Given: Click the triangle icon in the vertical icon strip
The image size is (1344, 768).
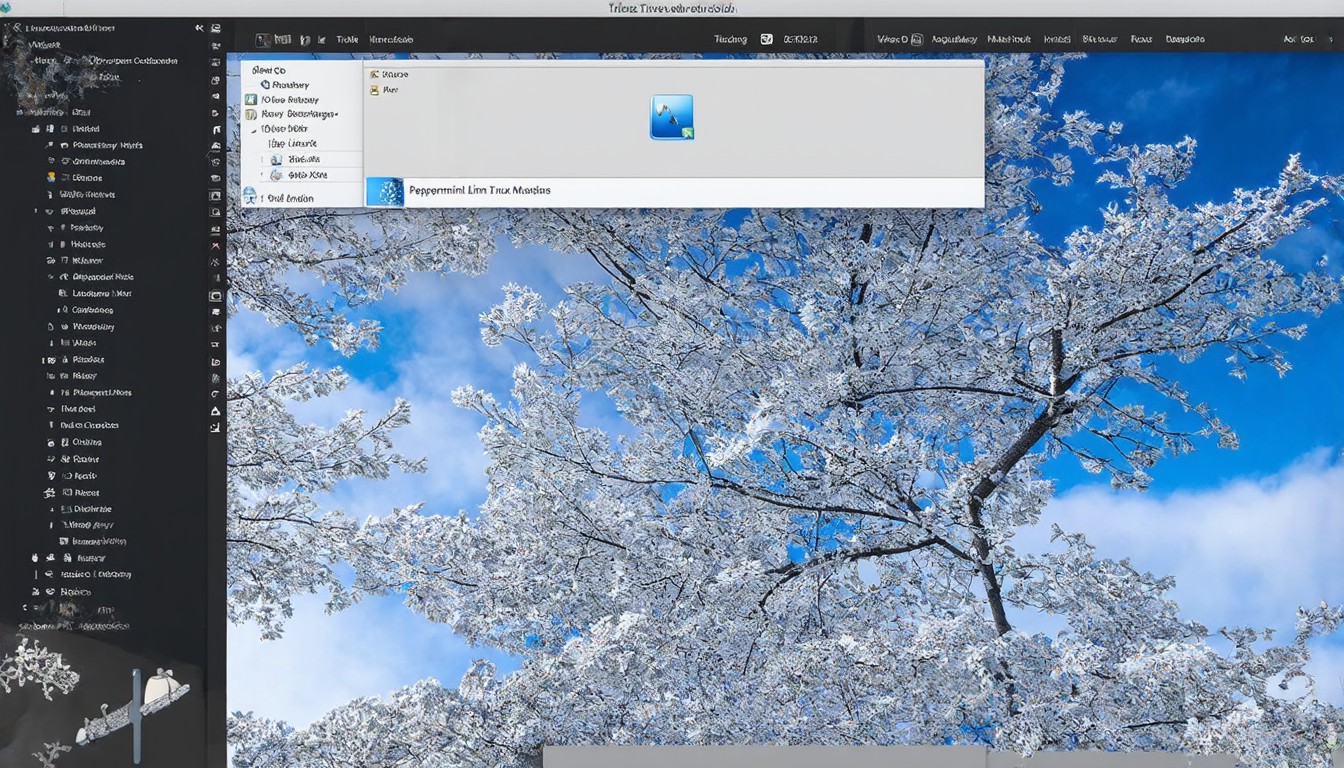Looking at the screenshot, I should tap(215, 411).
